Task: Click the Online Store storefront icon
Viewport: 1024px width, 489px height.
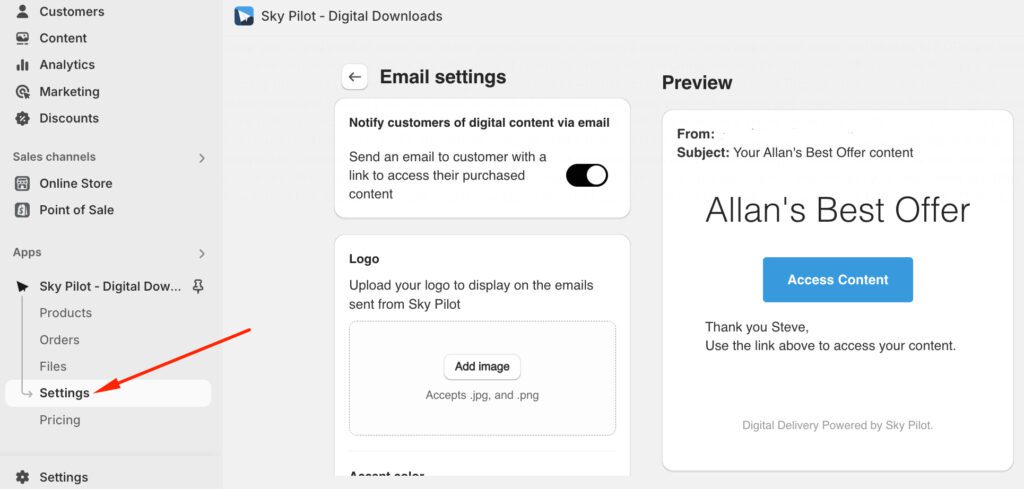Action: click(x=22, y=184)
